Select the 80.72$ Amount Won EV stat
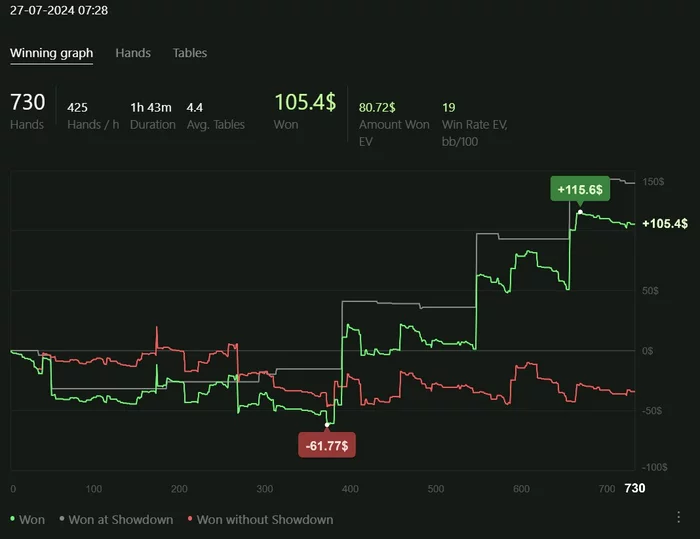The width and height of the screenshot is (700, 539). 377,106
